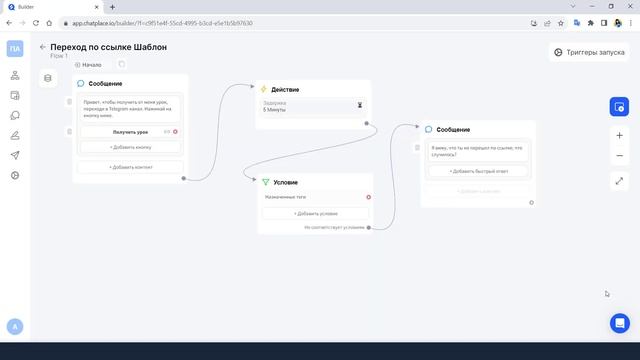Open the Задержка 5 Минуты delay setting

(x=313, y=107)
